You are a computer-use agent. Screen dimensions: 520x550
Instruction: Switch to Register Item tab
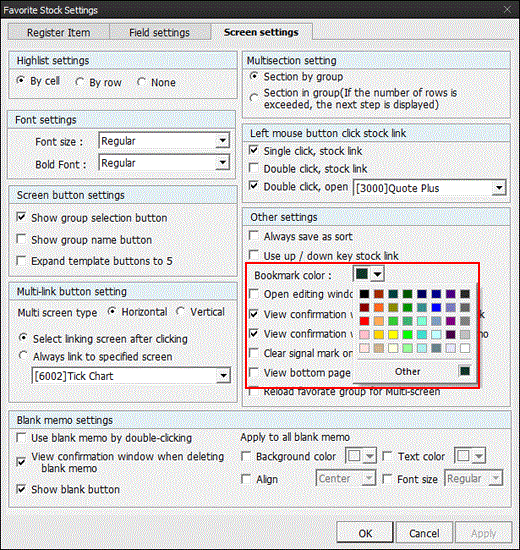(x=58, y=33)
